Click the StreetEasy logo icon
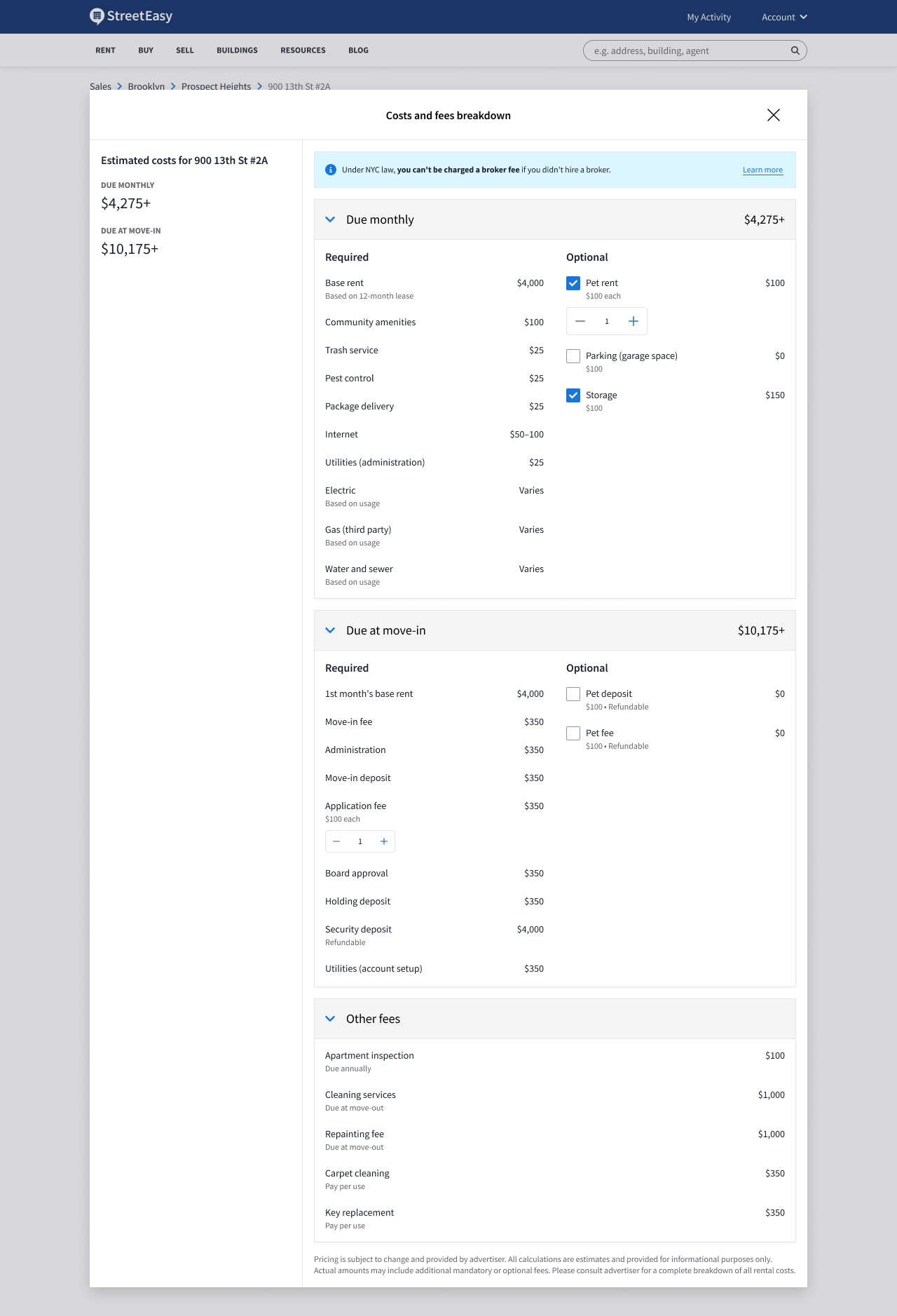 pos(97,16)
